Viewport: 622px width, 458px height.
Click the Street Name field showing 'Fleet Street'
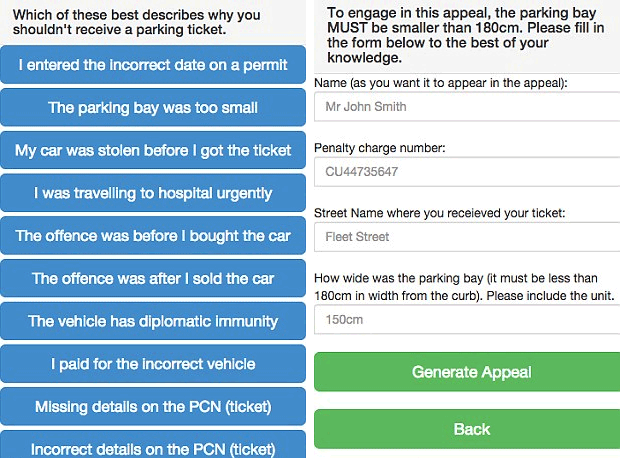click(468, 237)
